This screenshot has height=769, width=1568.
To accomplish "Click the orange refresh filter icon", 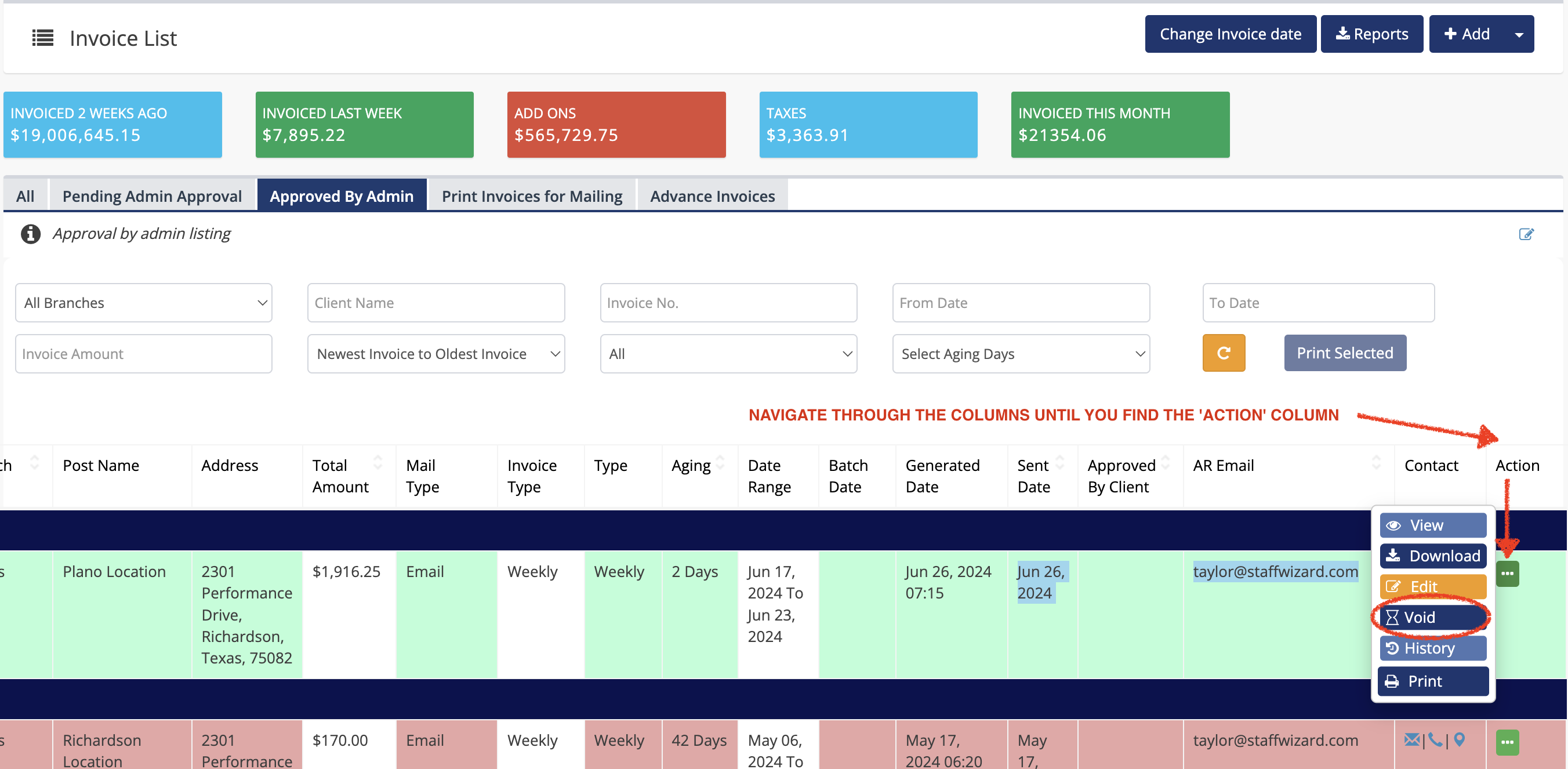I will [1223, 353].
